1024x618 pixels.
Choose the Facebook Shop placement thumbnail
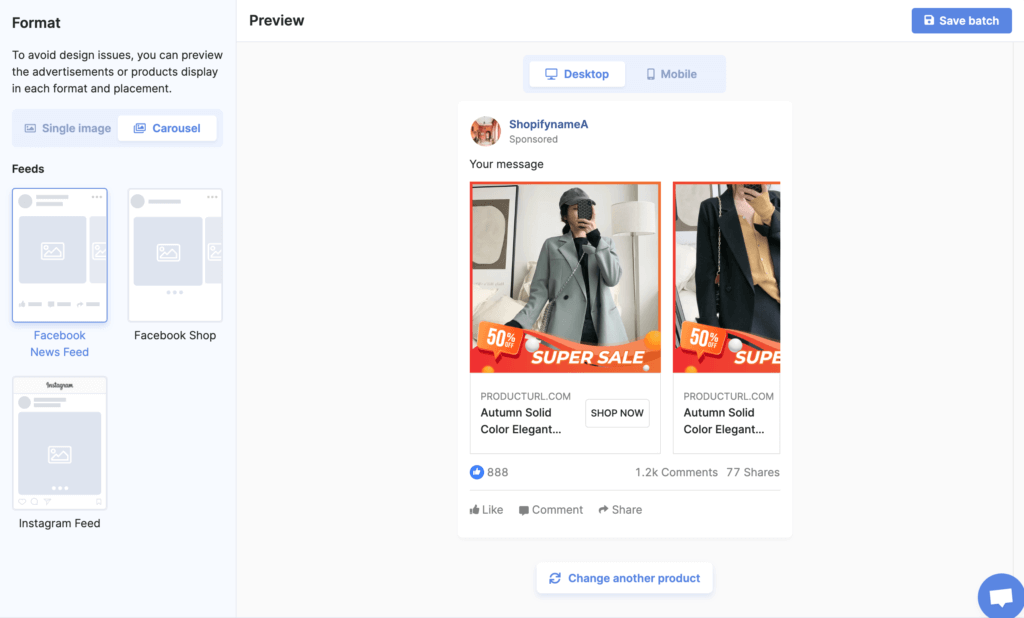click(x=175, y=255)
